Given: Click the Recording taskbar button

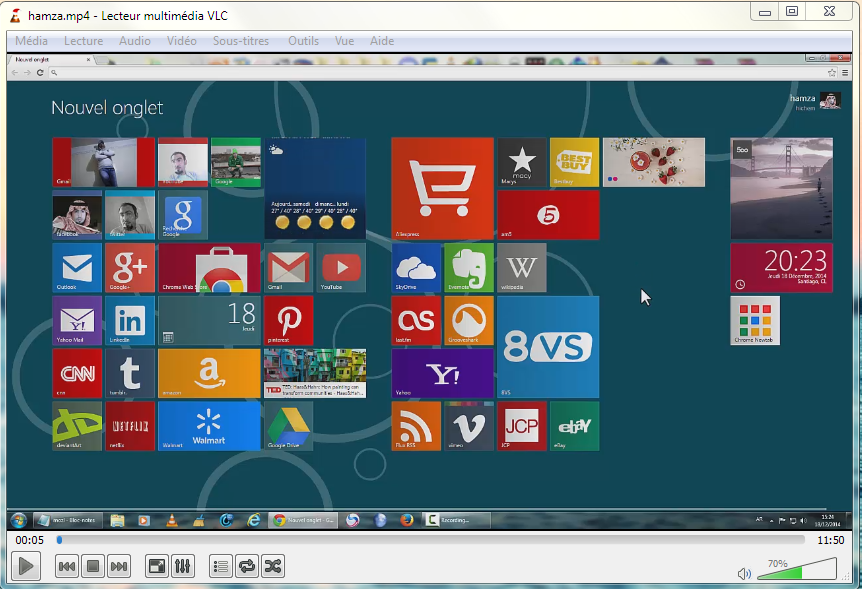Looking at the screenshot, I should pyautogui.click(x=456, y=520).
